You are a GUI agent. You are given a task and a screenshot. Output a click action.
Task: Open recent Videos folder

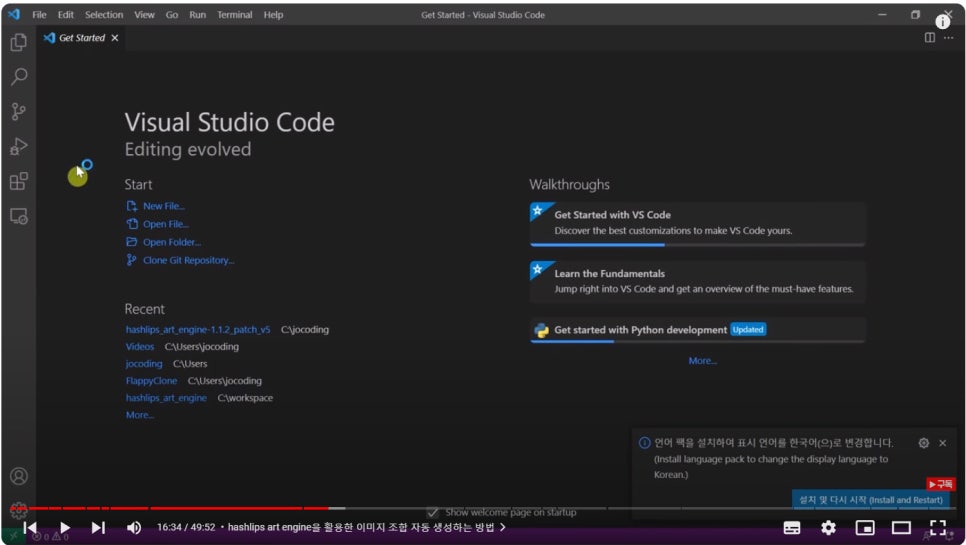click(x=140, y=347)
